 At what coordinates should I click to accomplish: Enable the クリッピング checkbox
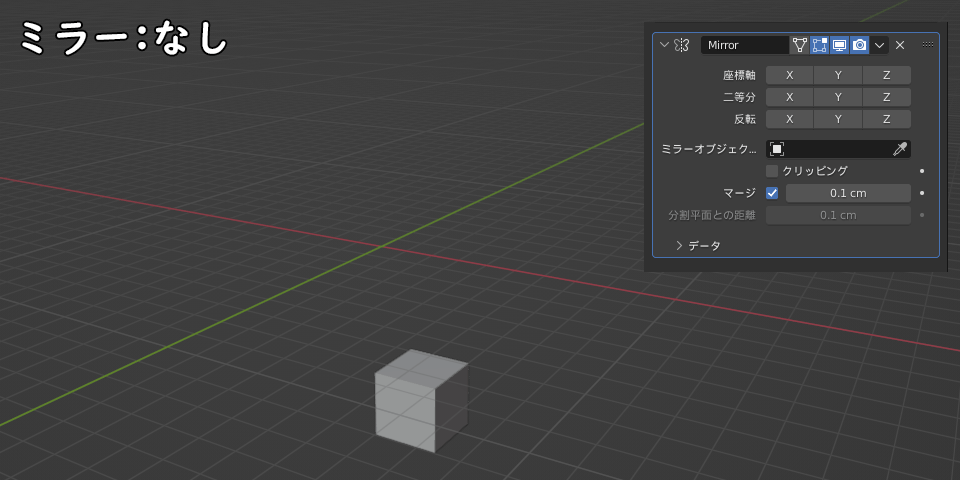click(772, 171)
